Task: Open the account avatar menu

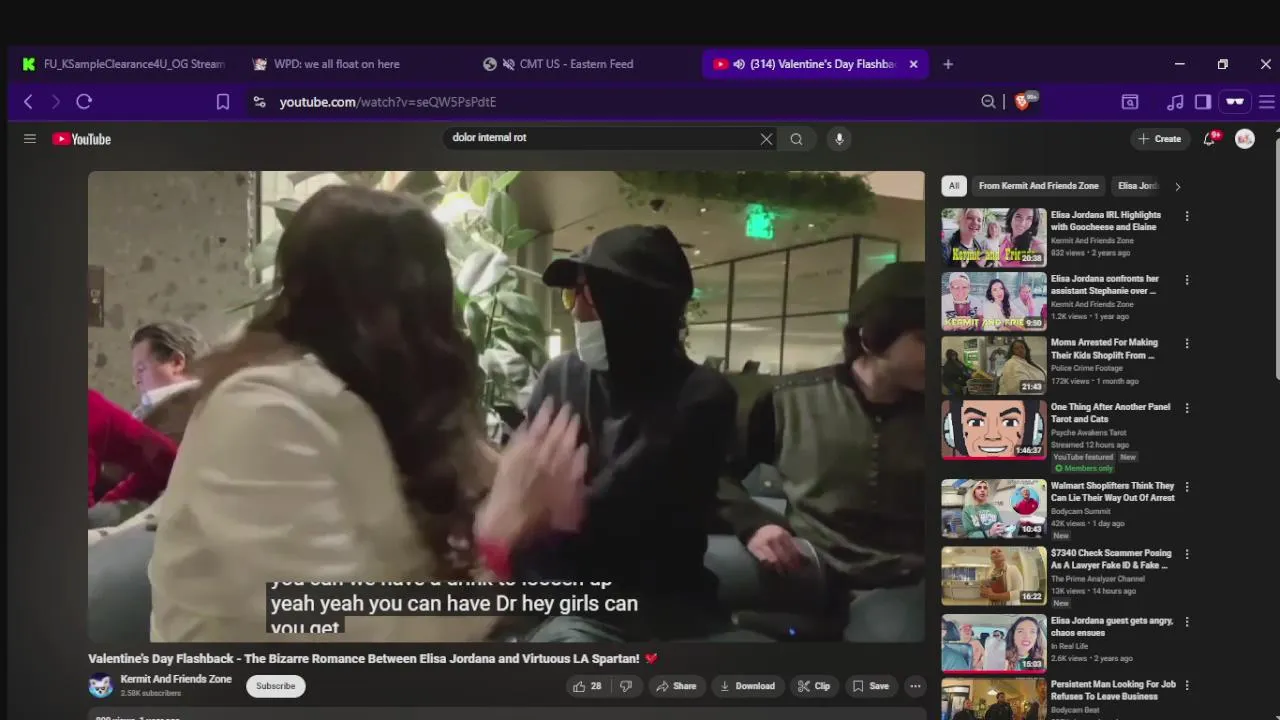Action: [x=1245, y=139]
